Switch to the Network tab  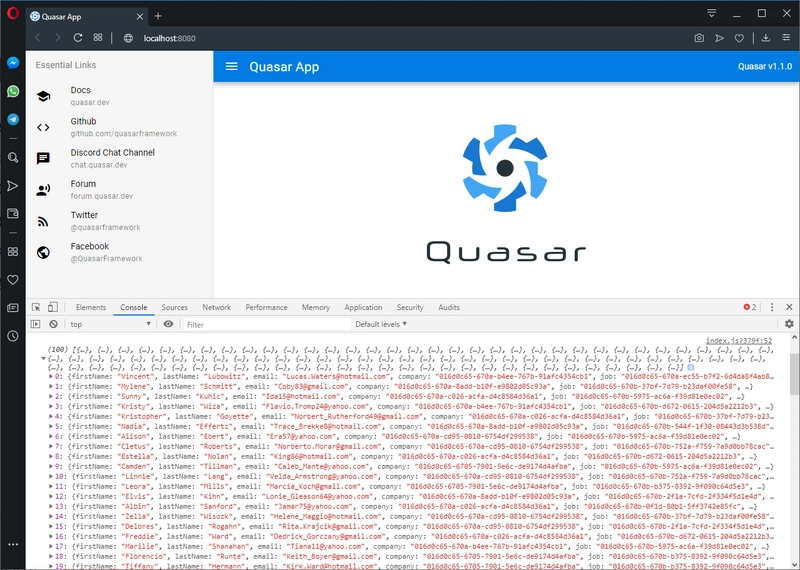coord(216,307)
